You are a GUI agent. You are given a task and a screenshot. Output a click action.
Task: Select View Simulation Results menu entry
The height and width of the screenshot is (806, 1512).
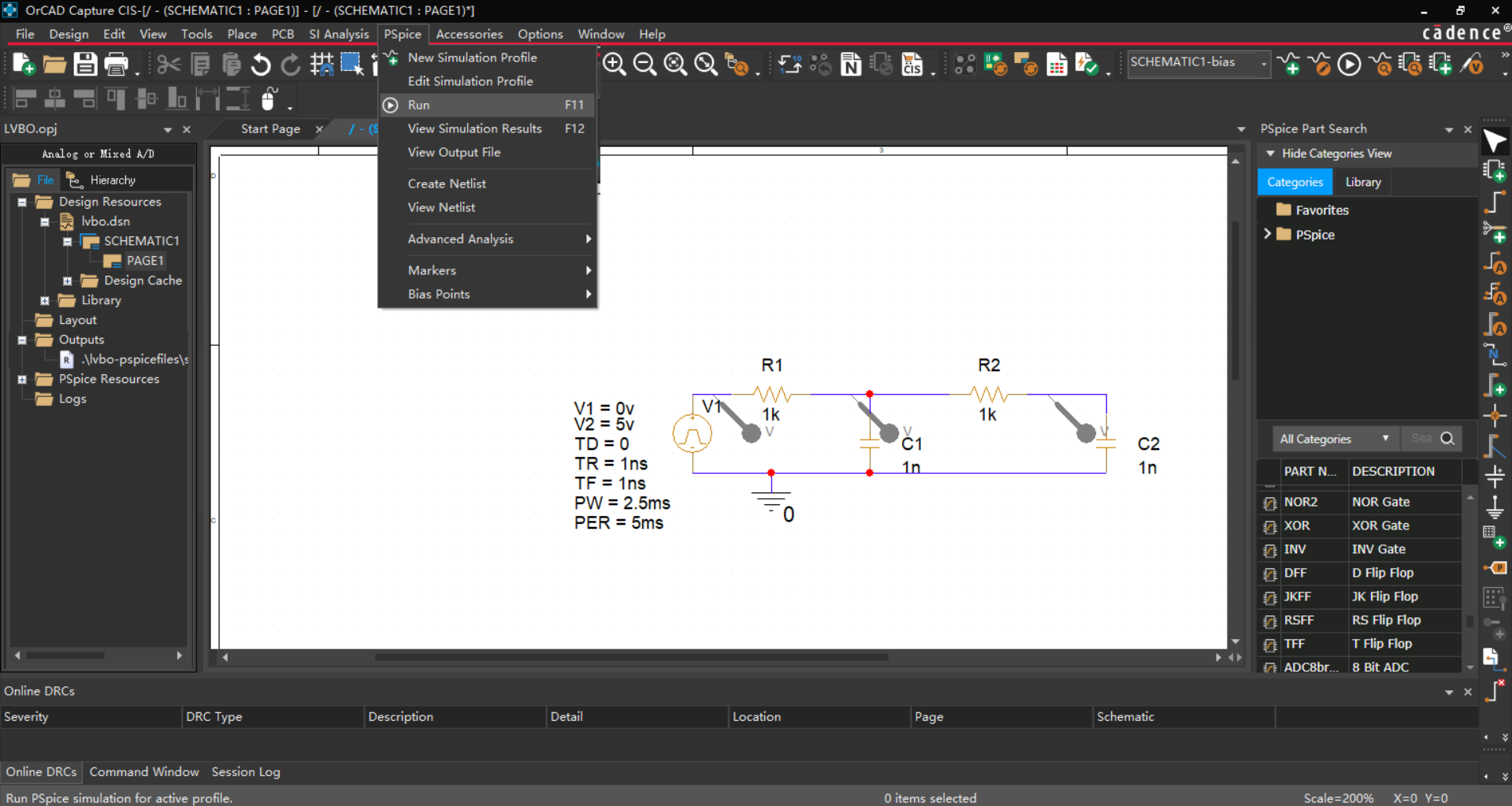pos(488,128)
